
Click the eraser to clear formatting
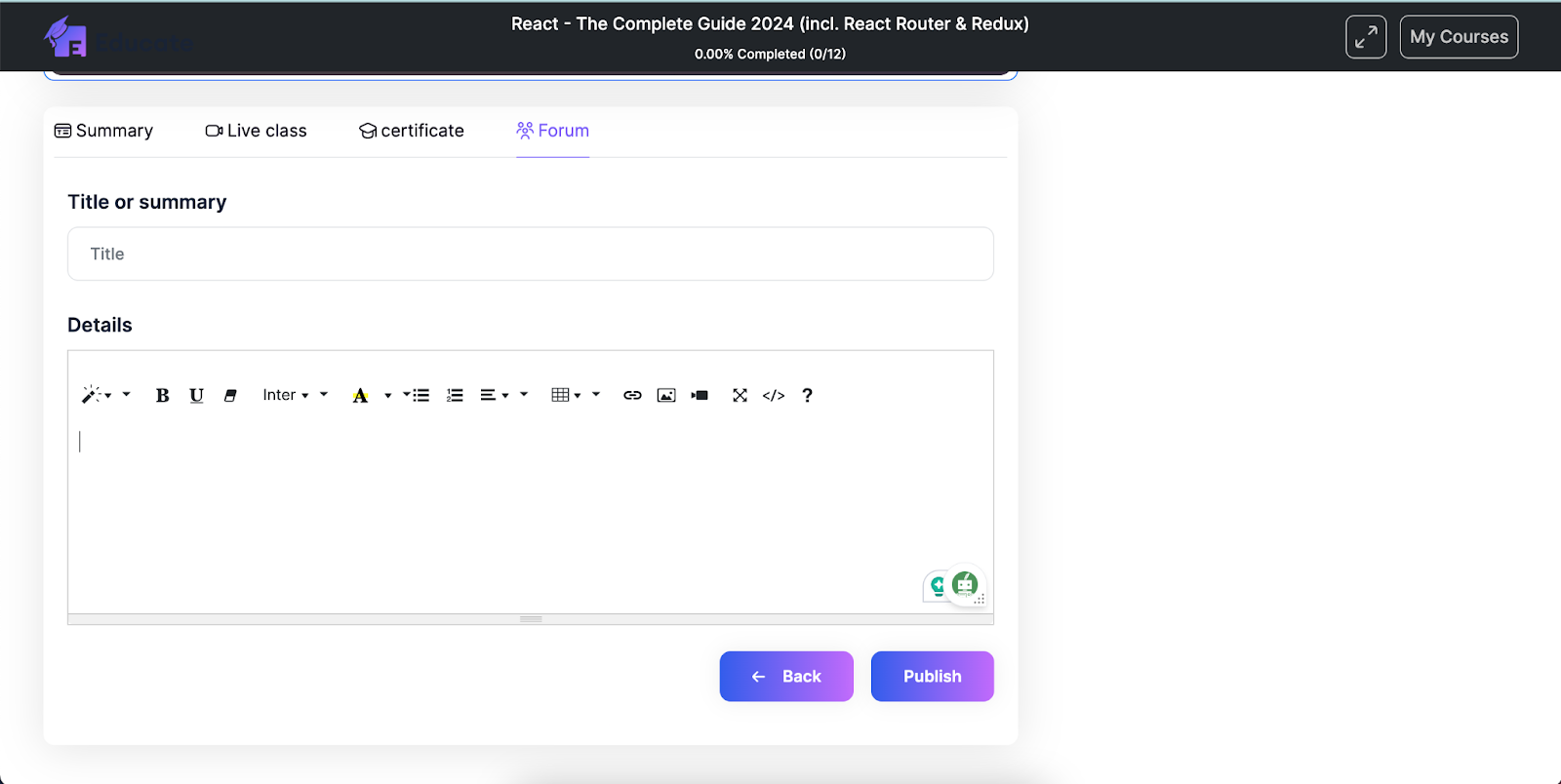(x=230, y=395)
